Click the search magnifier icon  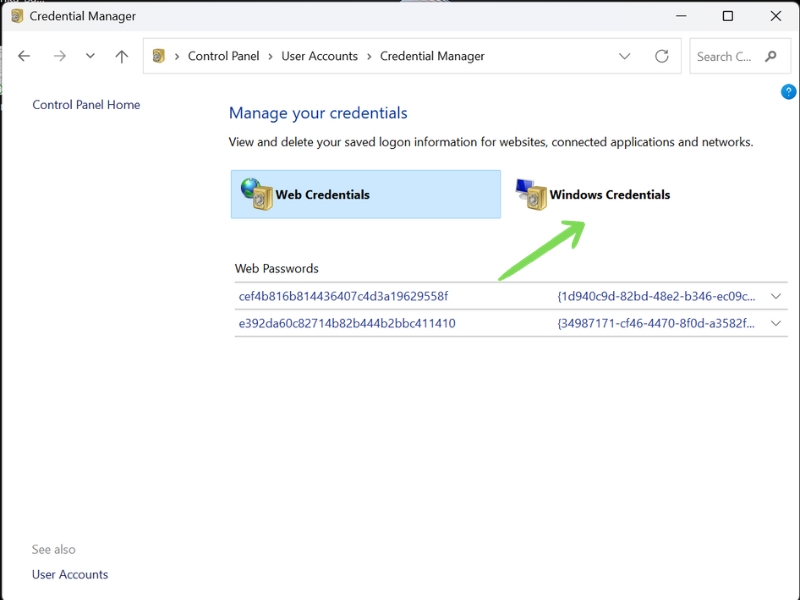pos(771,56)
